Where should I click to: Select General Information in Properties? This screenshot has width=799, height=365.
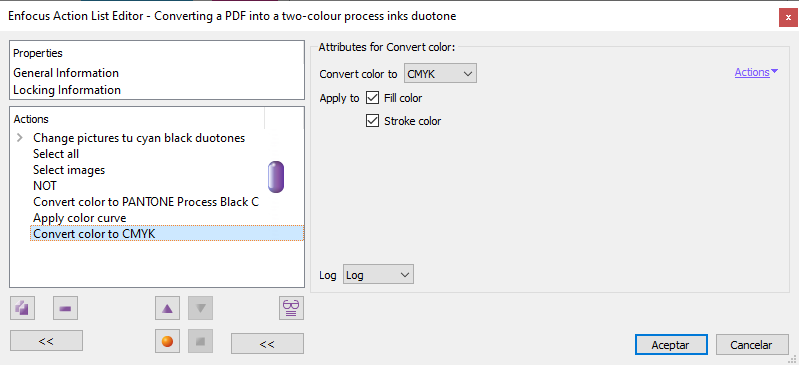[x=66, y=73]
